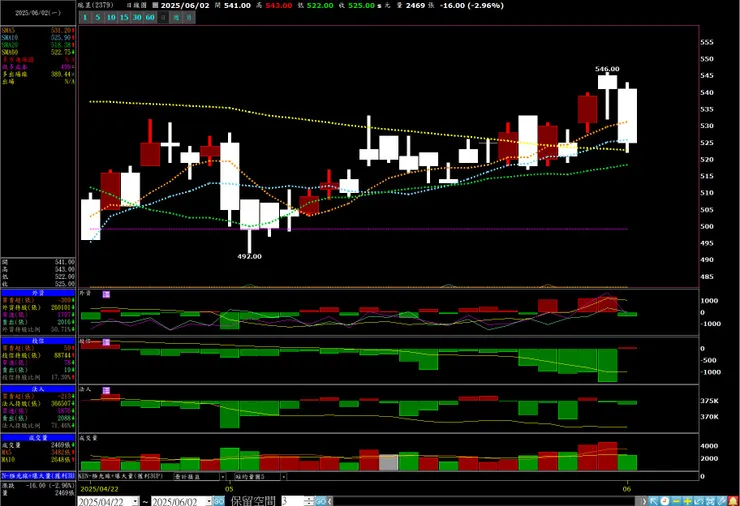Screen dimensions: 740x506
Task: Click the GO button after the date range
Action: (219, 501)
